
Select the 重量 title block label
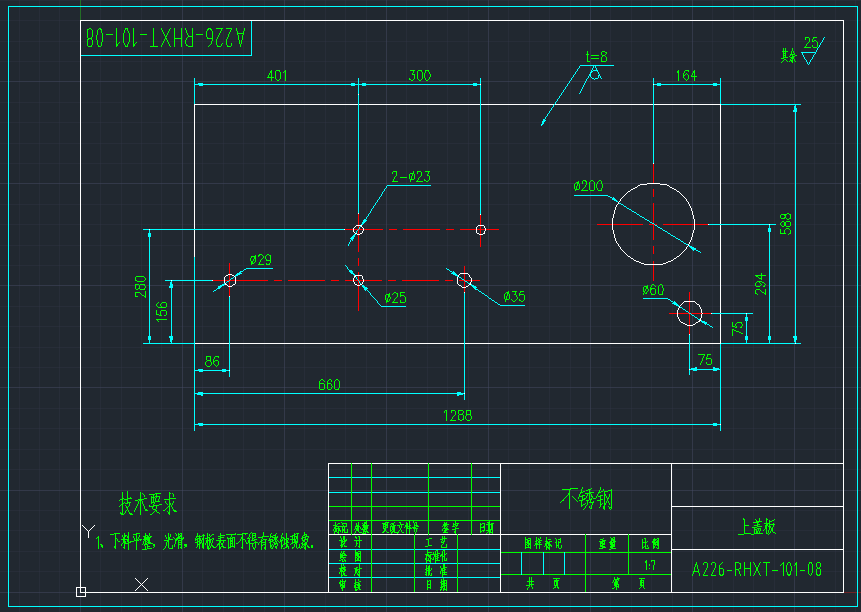tap(607, 544)
